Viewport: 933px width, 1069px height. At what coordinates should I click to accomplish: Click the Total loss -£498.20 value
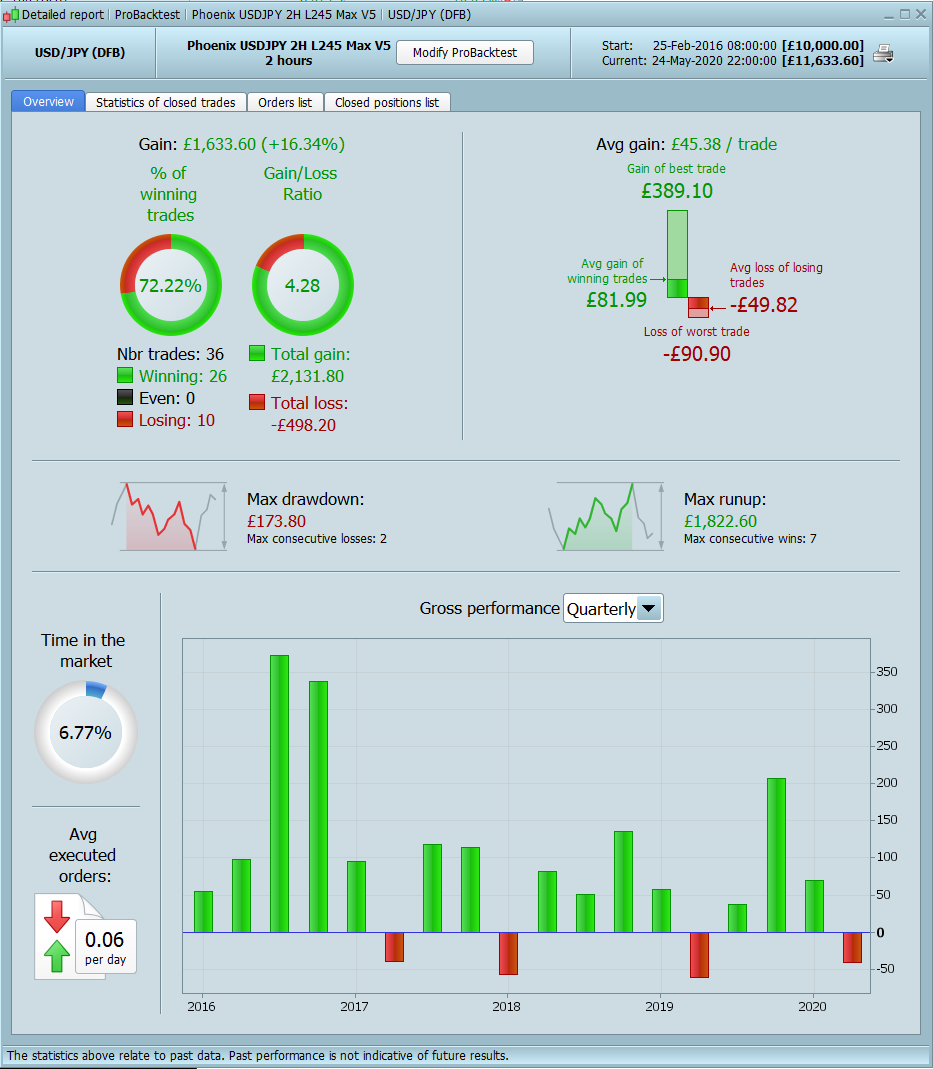303,425
